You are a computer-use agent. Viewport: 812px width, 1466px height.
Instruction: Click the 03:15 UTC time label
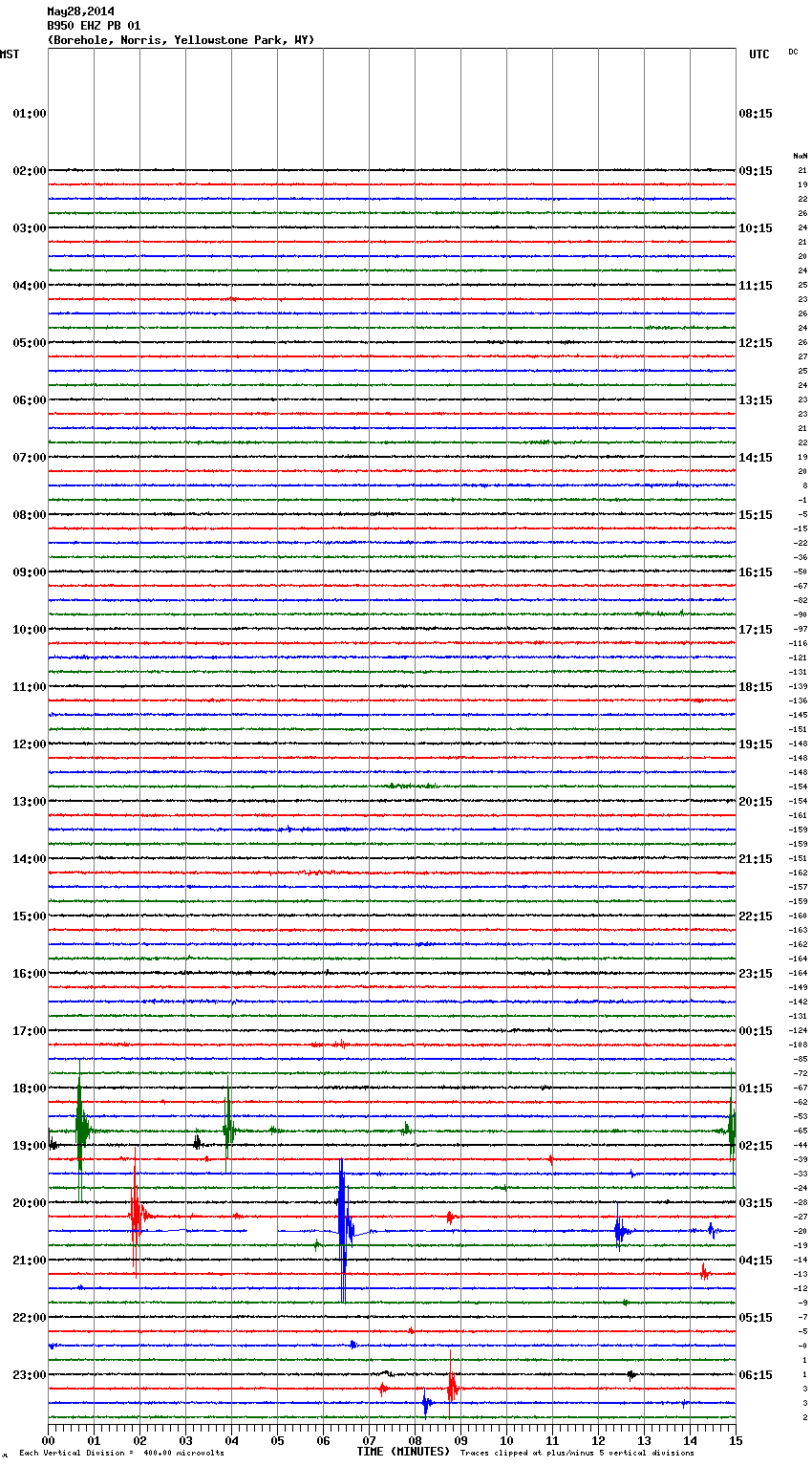756,1203
